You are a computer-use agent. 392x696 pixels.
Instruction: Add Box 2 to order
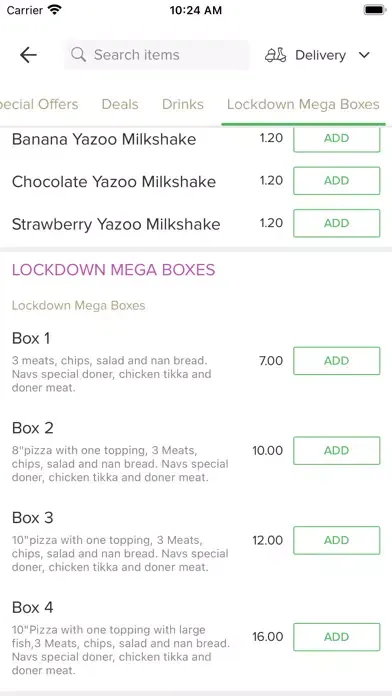(337, 451)
